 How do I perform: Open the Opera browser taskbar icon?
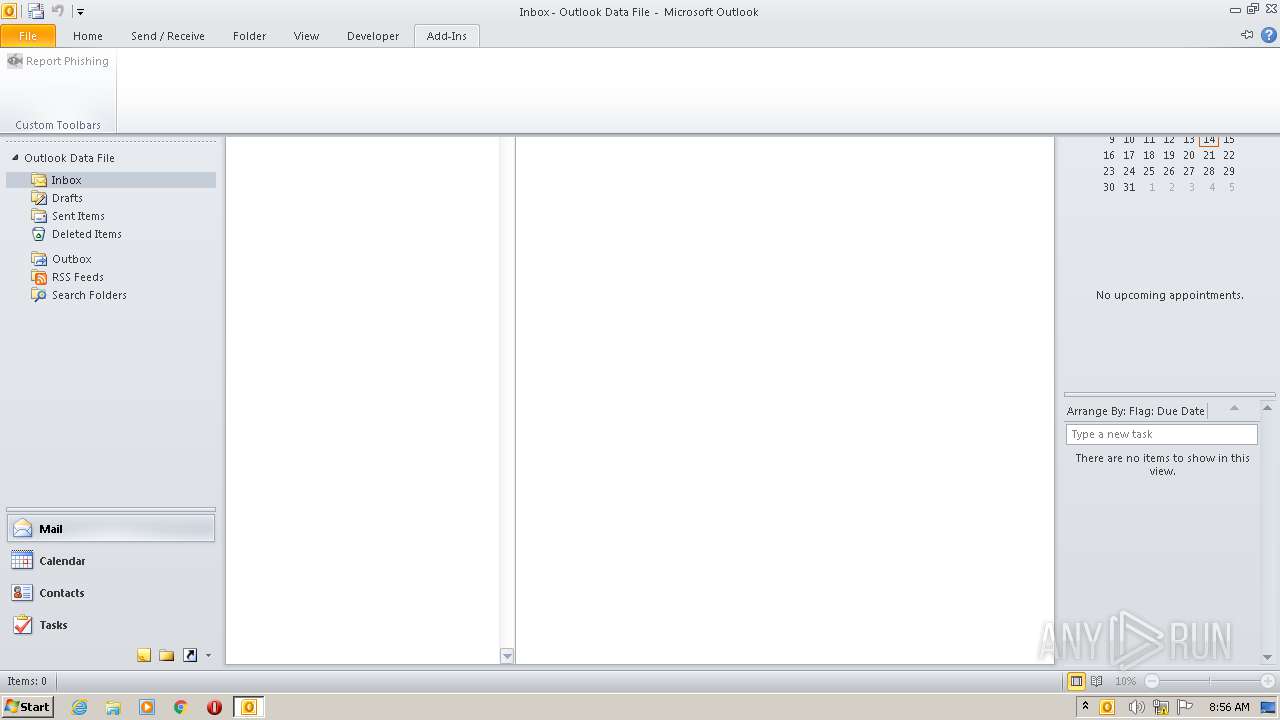point(214,707)
